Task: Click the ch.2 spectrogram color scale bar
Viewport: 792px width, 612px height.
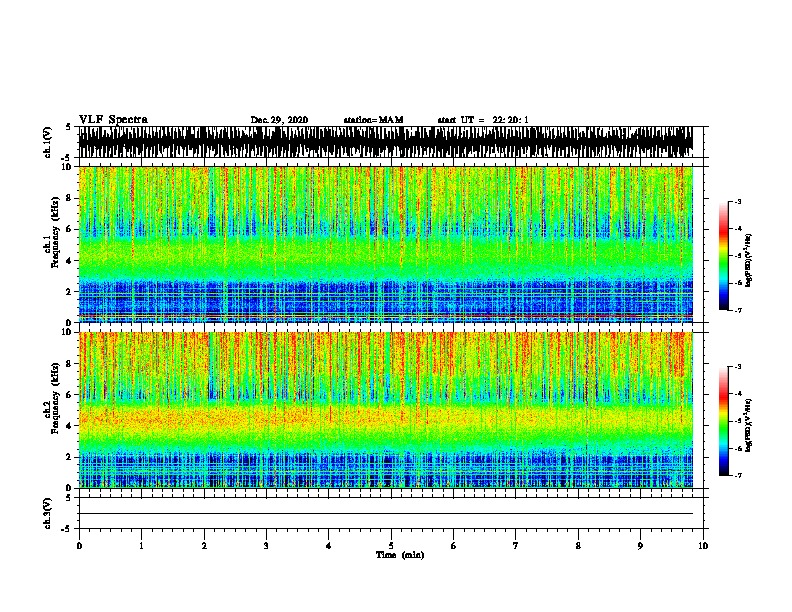Action: click(724, 421)
